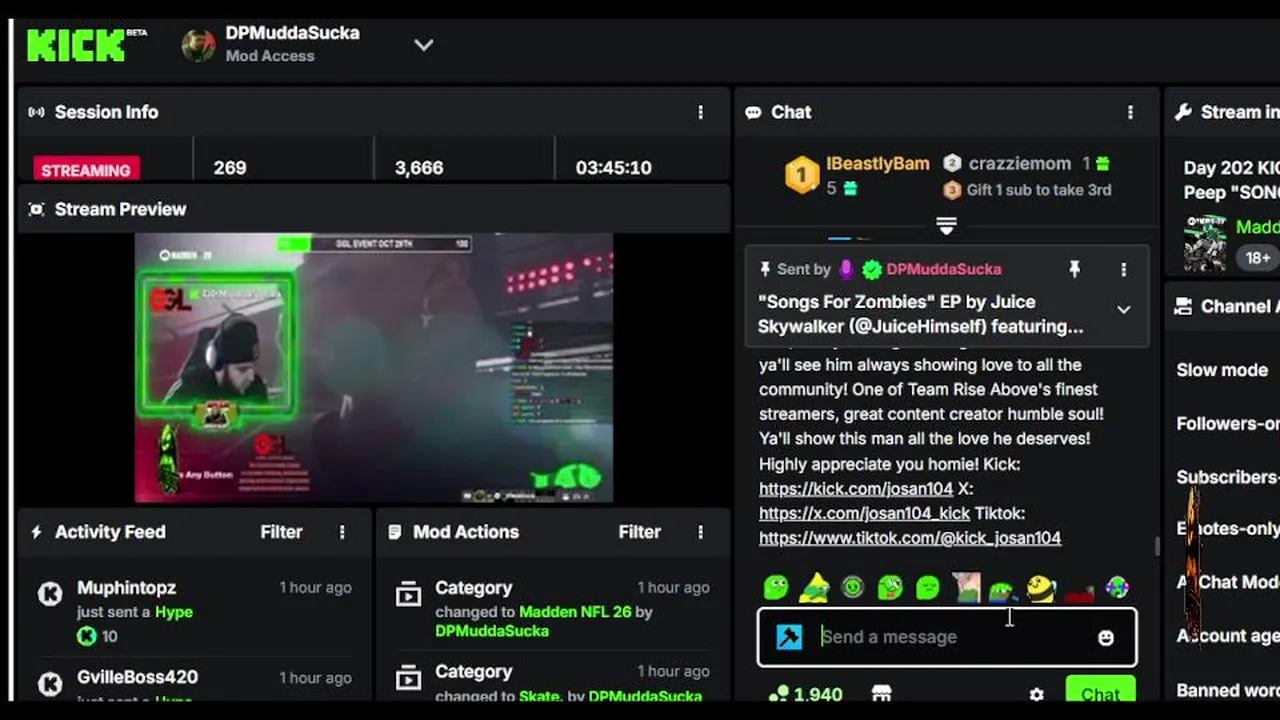Open chat settings gear icon
The height and width of the screenshot is (720, 1280).
click(1037, 694)
